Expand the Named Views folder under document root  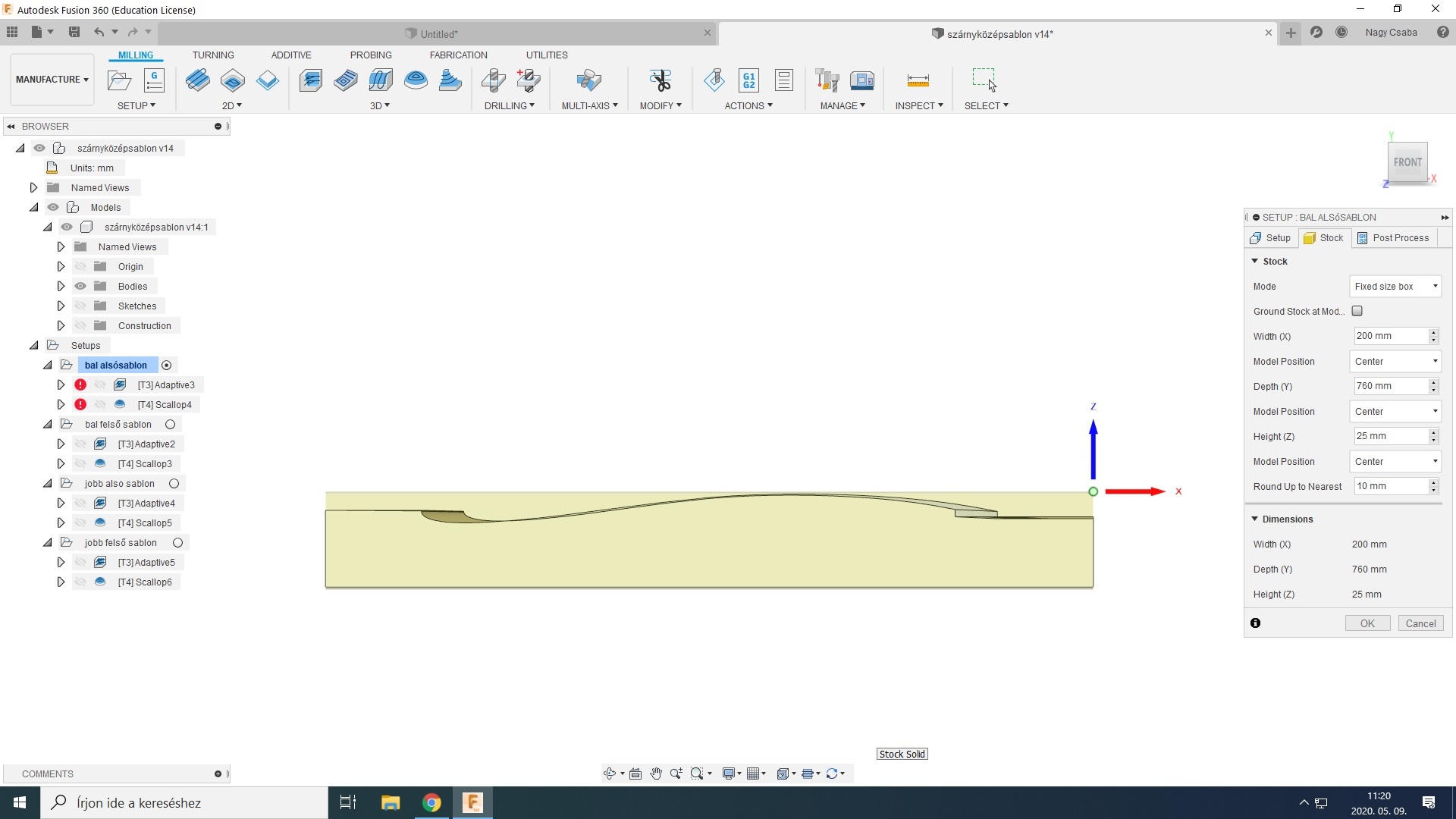(33, 187)
